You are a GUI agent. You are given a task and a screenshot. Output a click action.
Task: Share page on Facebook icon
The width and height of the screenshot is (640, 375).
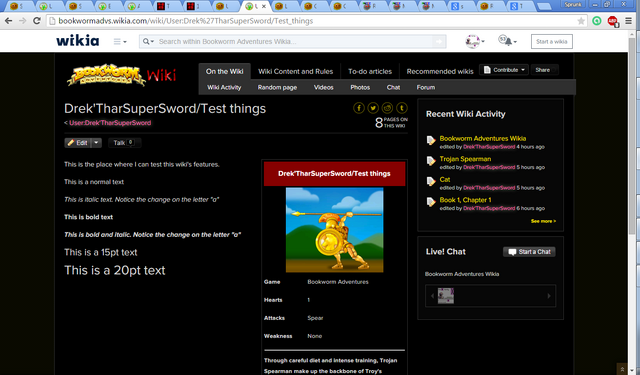tap(359, 108)
